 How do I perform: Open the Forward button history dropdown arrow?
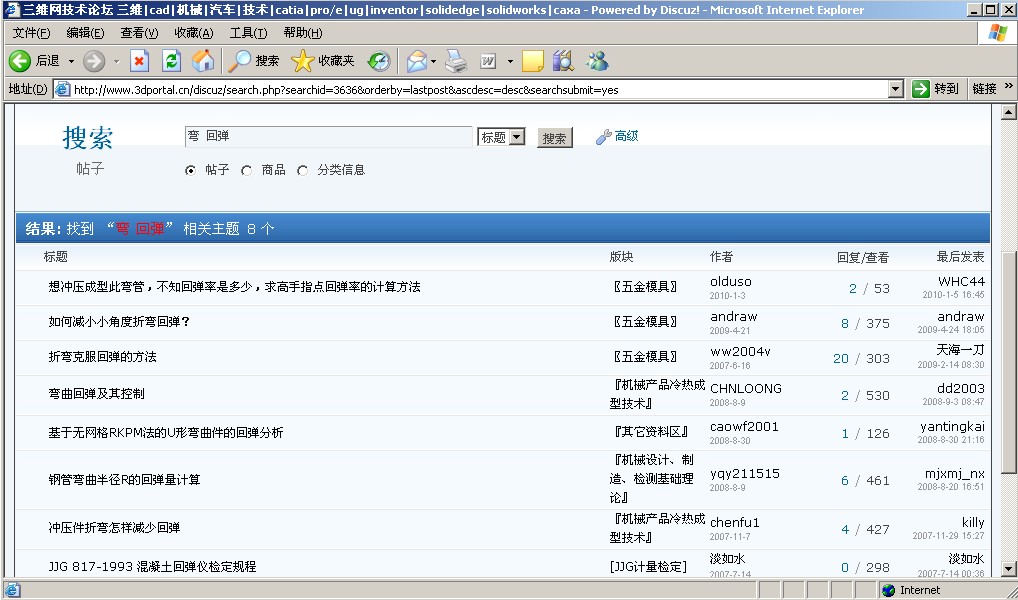116,62
